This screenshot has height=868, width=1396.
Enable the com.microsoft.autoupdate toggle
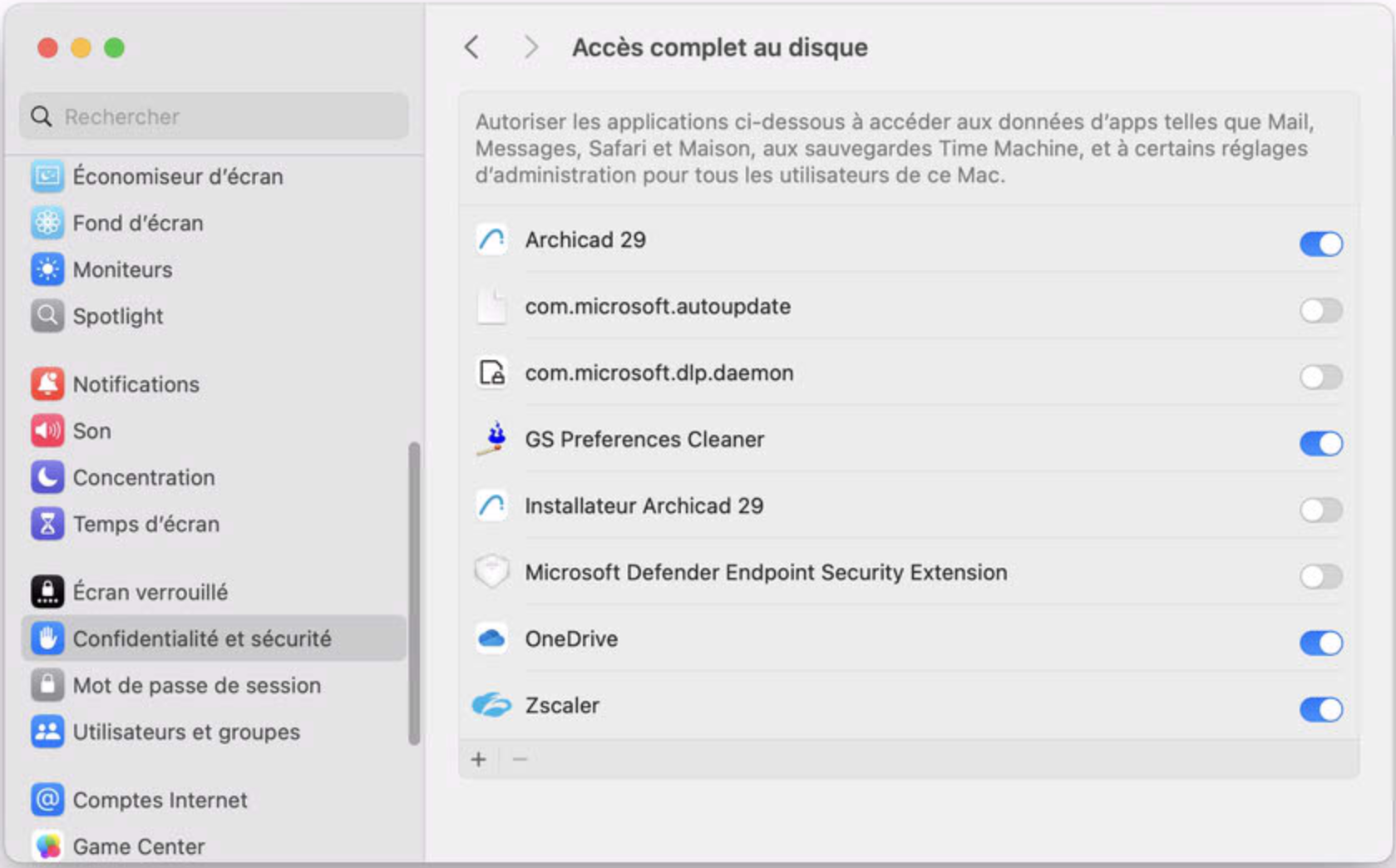(1320, 310)
